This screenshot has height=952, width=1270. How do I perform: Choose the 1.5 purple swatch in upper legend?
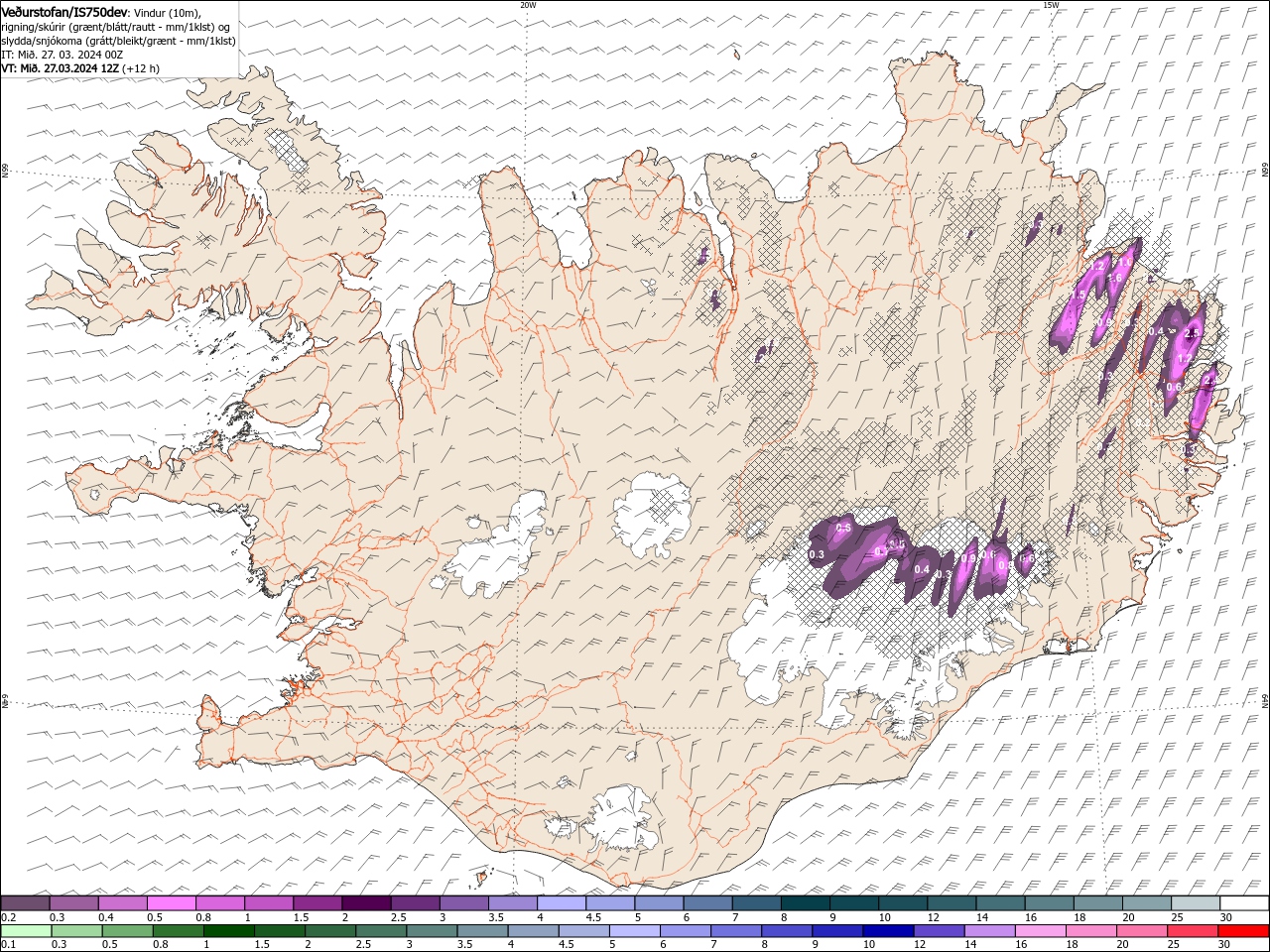point(317,903)
